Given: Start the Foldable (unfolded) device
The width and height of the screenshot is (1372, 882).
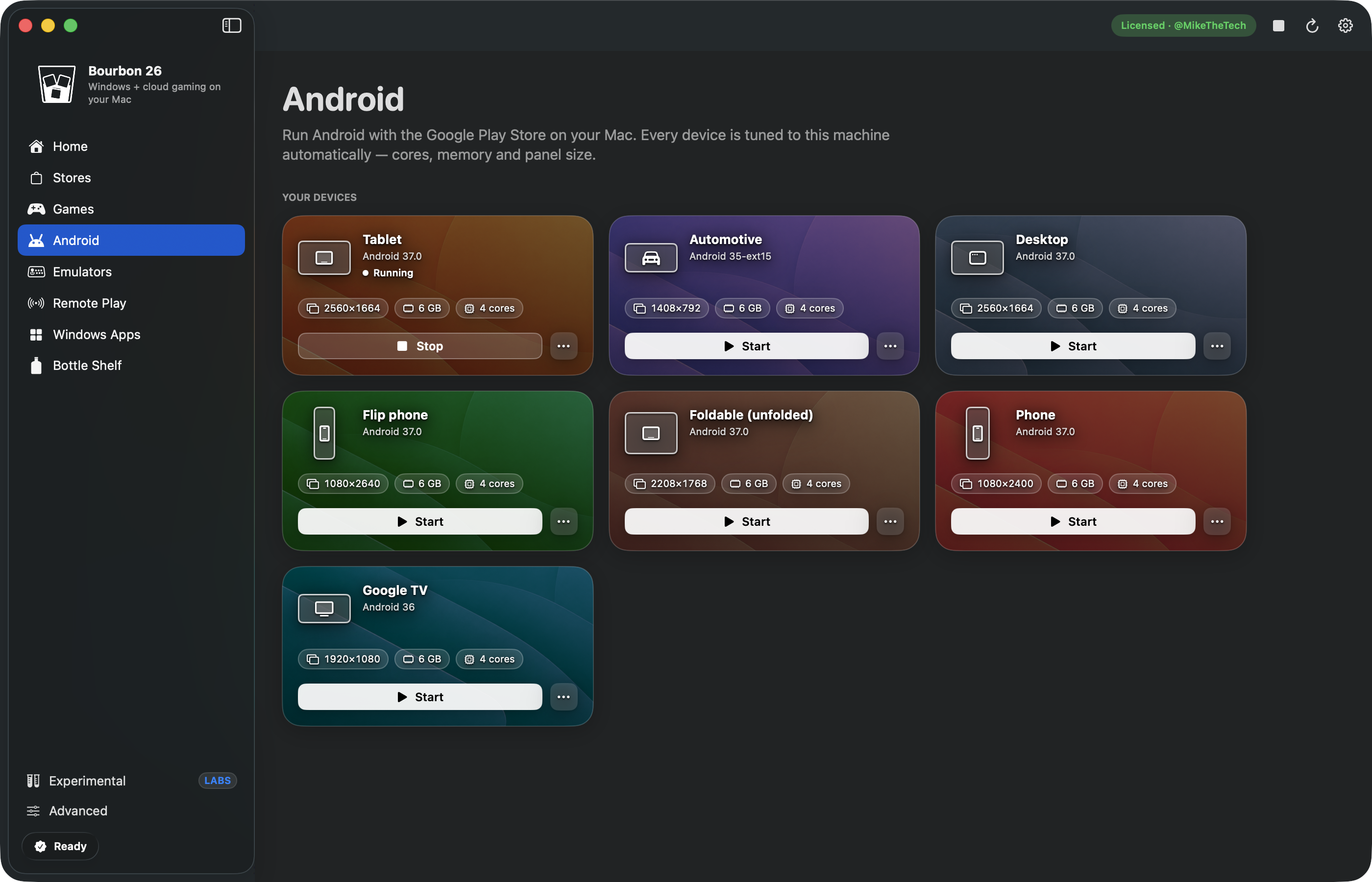Looking at the screenshot, I should point(746,521).
